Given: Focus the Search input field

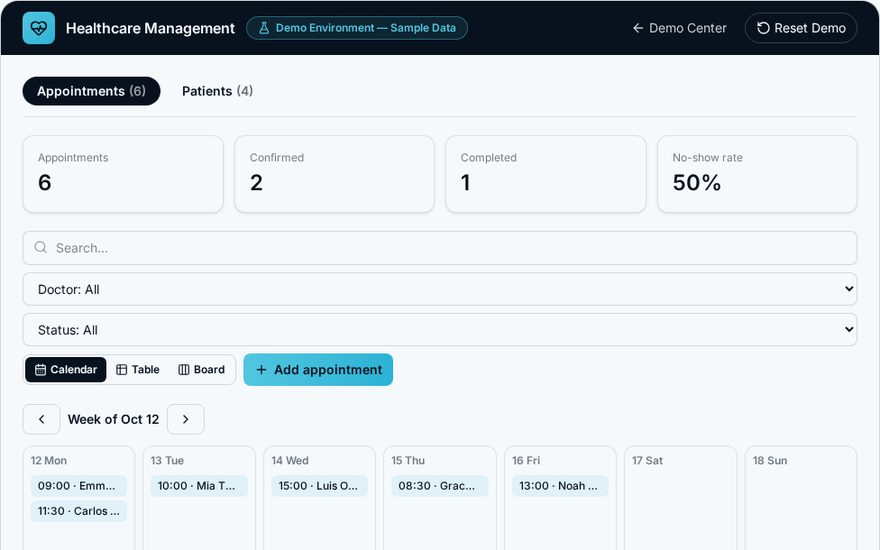Looking at the screenshot, I should click(440, 248).
